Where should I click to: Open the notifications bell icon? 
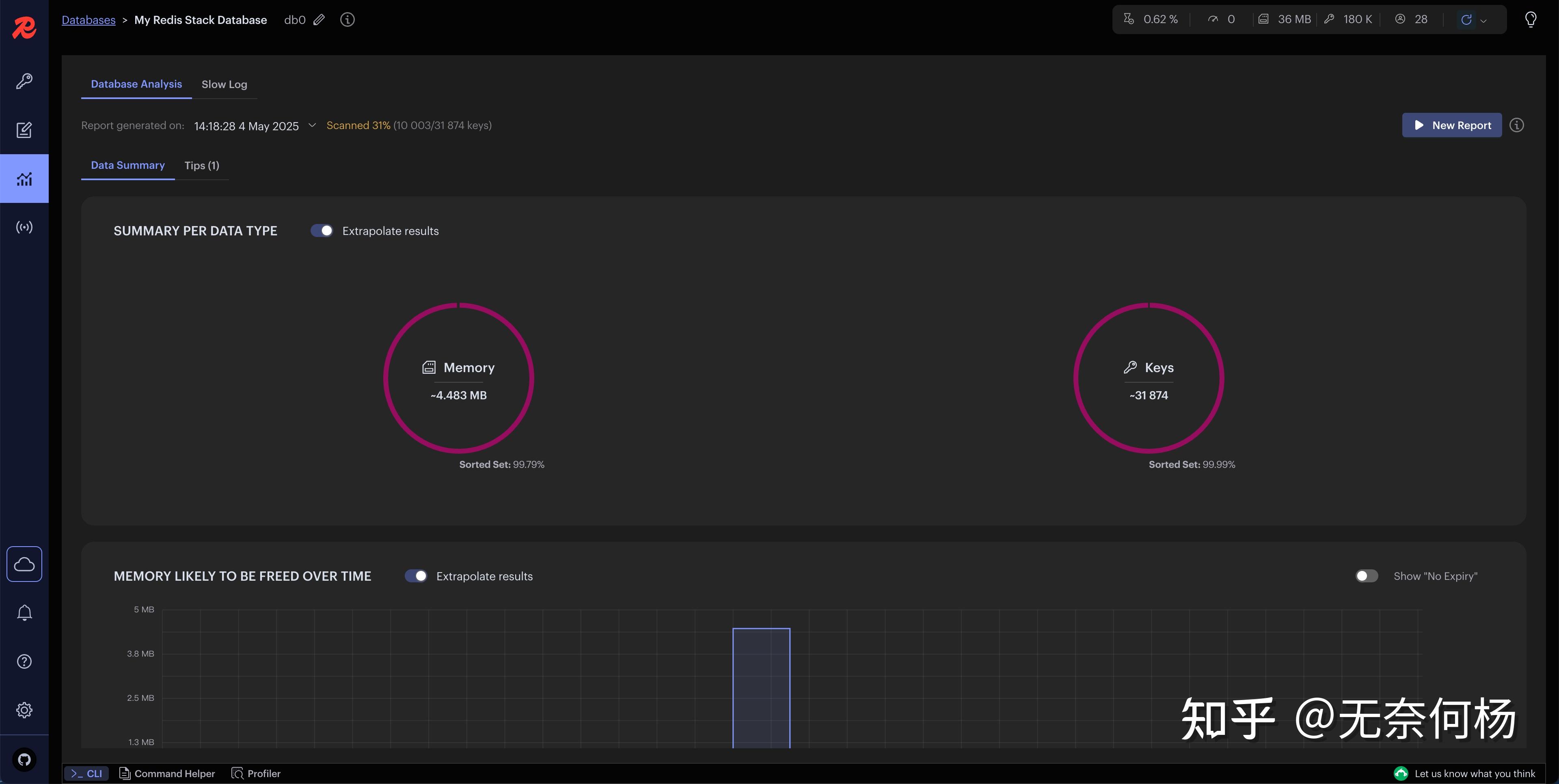click(x=24, y=613)
